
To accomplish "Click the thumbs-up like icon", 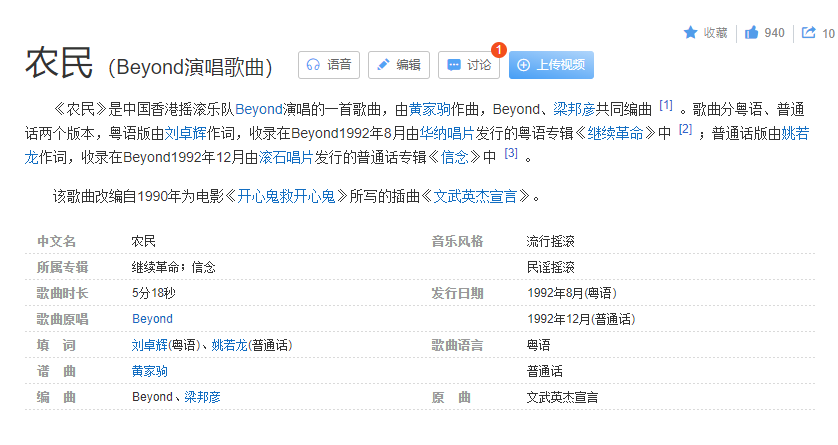I will [751, 33].
